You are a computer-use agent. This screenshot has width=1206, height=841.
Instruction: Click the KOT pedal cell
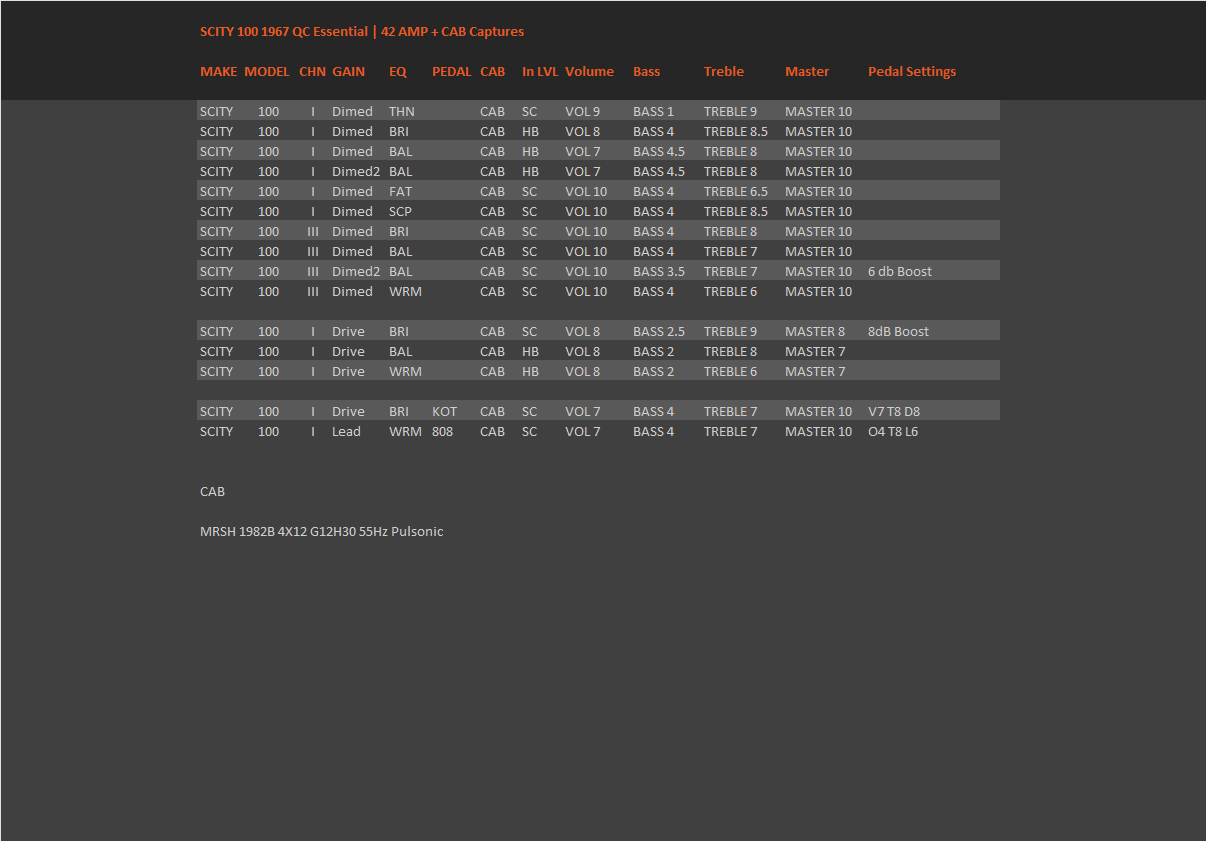tap(444, 411)
